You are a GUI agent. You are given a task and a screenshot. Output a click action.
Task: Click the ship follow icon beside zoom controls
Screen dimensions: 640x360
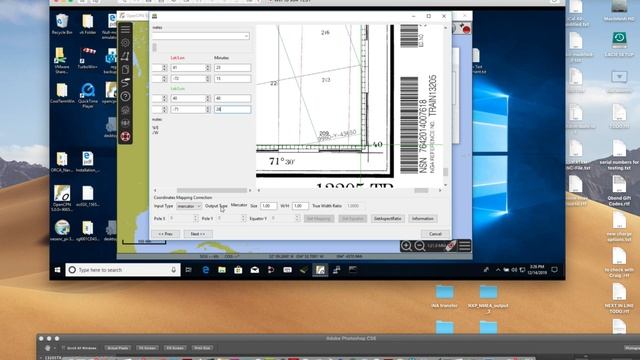point(451,245)
